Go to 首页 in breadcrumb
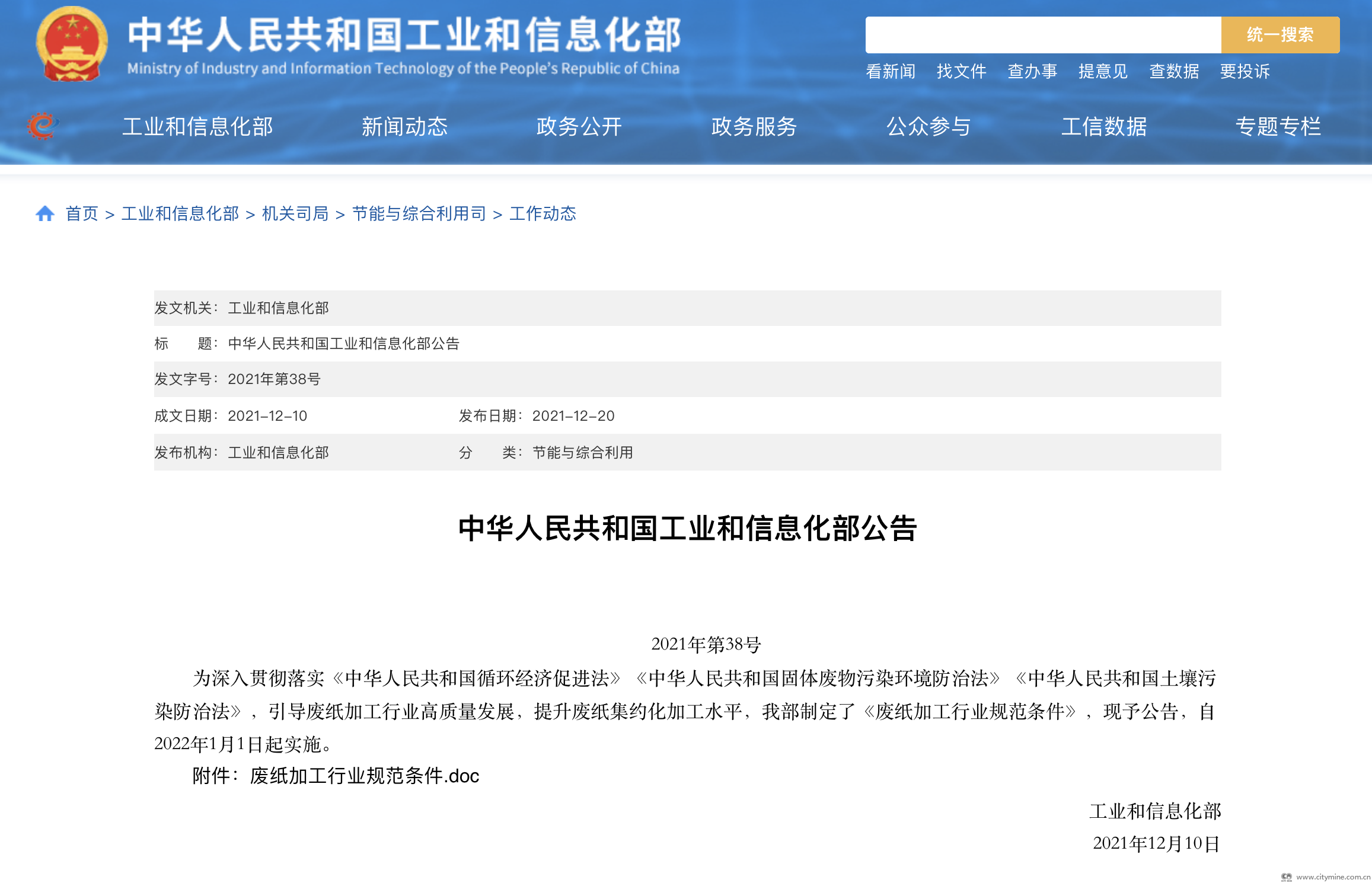 [x=82, y=213]
